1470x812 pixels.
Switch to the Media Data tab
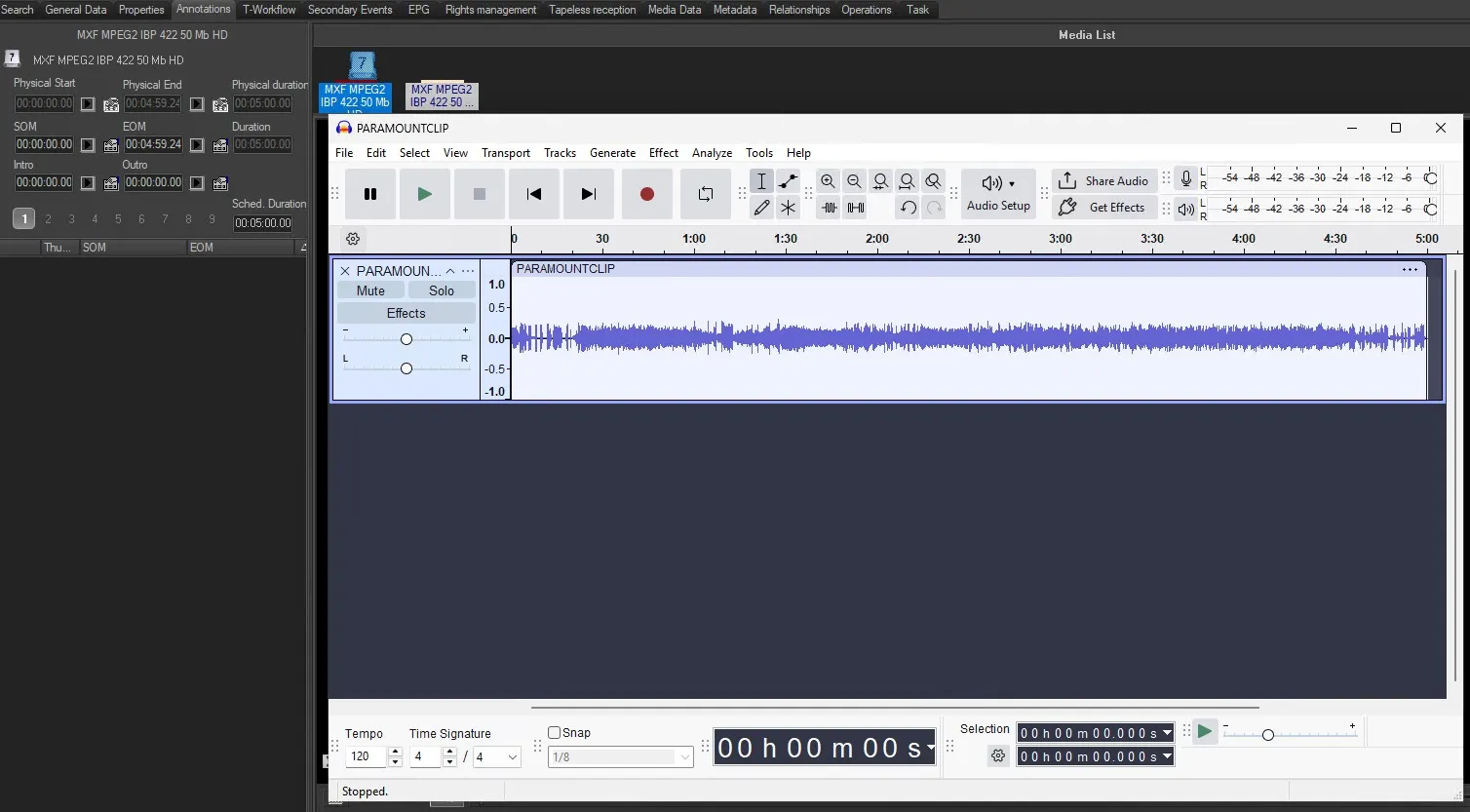[674, 10]
